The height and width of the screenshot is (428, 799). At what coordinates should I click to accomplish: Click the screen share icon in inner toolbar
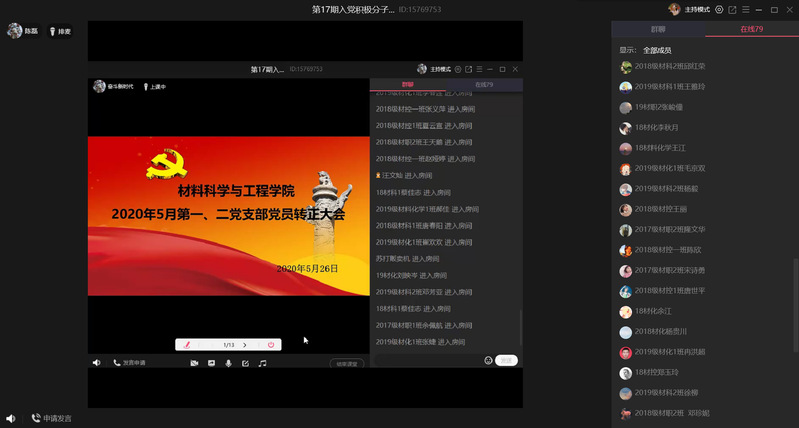click(x=211, y=362)
